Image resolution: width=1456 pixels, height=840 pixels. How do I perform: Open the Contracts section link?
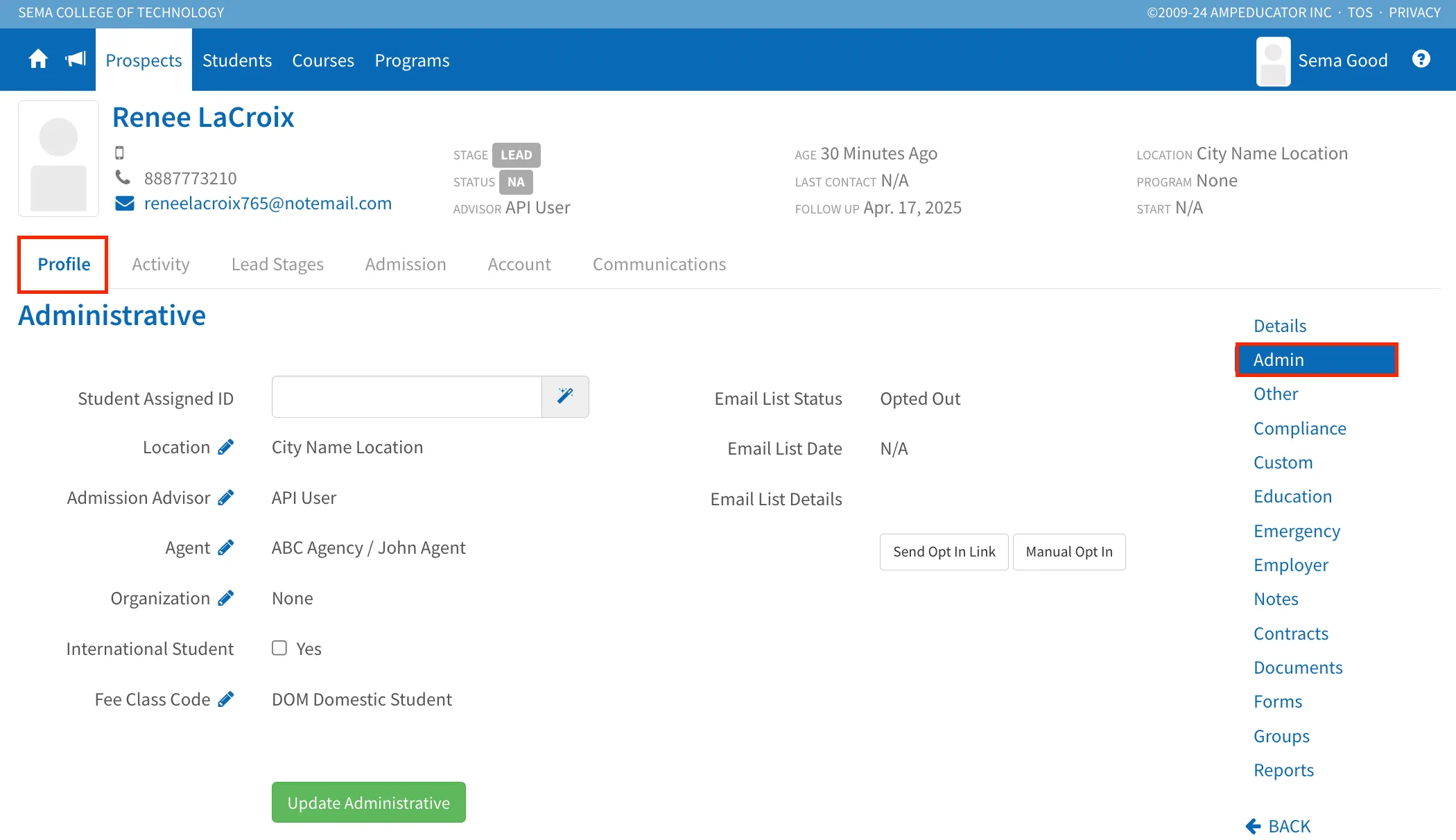[x=1291, y=633]
